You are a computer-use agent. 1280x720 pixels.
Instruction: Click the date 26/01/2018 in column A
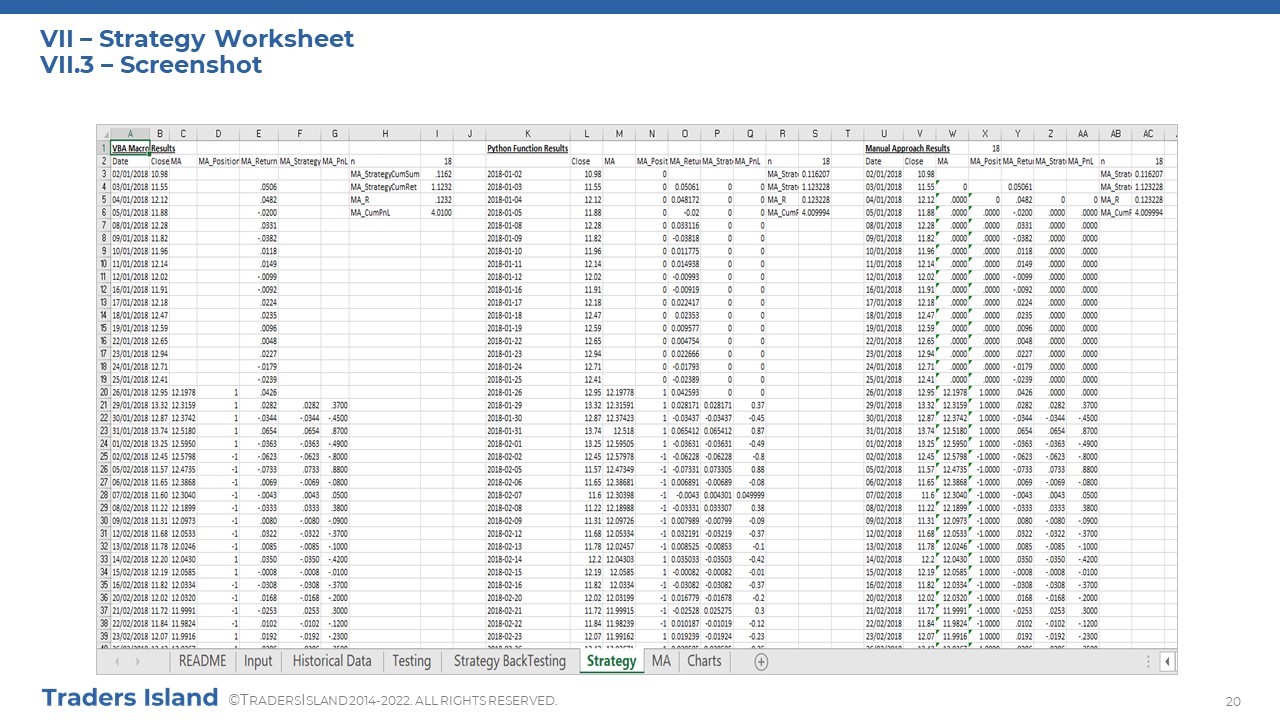pyautogui.click(x=130, y=392)
